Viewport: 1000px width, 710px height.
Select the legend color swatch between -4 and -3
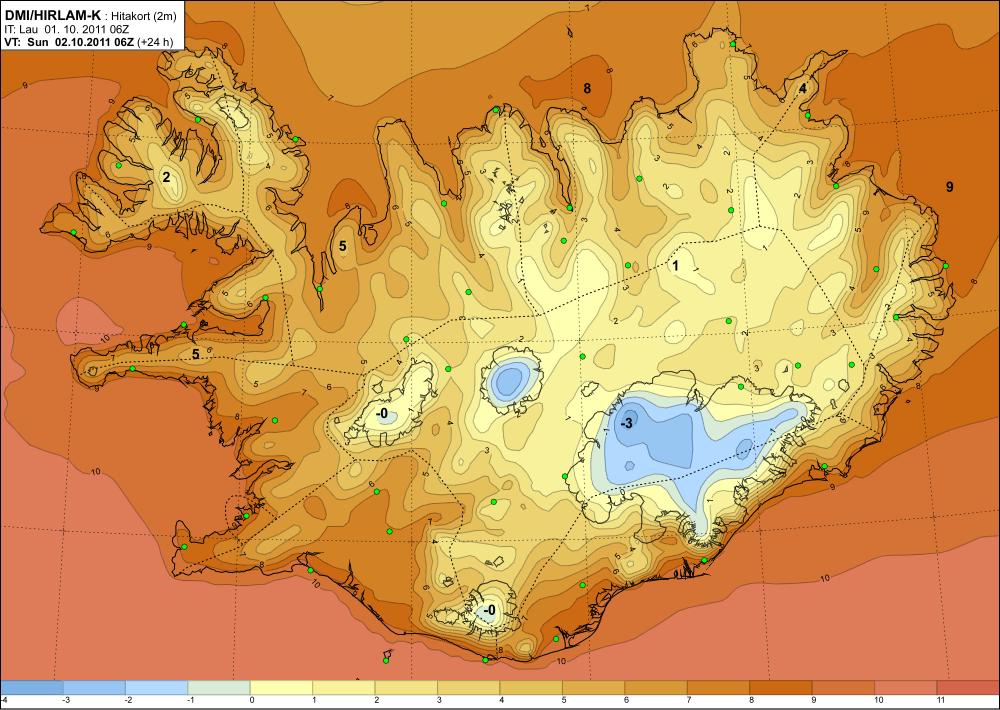click(33, 687)
